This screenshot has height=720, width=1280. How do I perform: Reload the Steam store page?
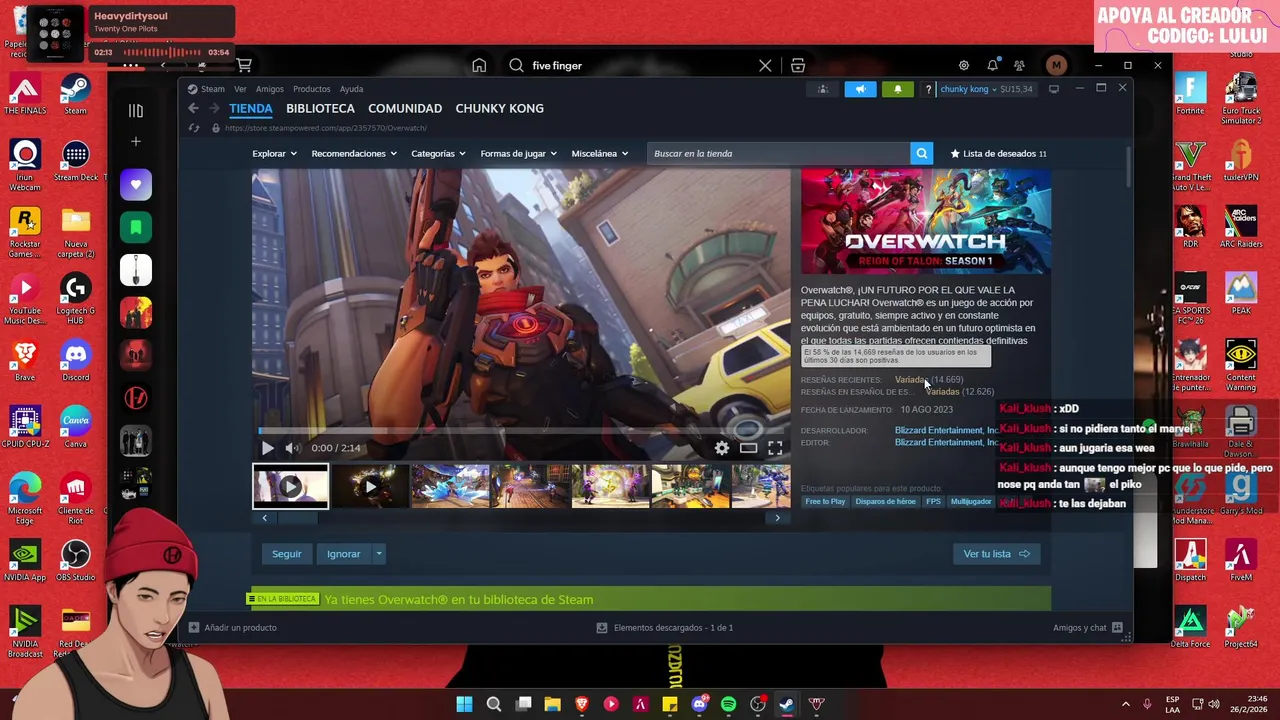point(194,128)
